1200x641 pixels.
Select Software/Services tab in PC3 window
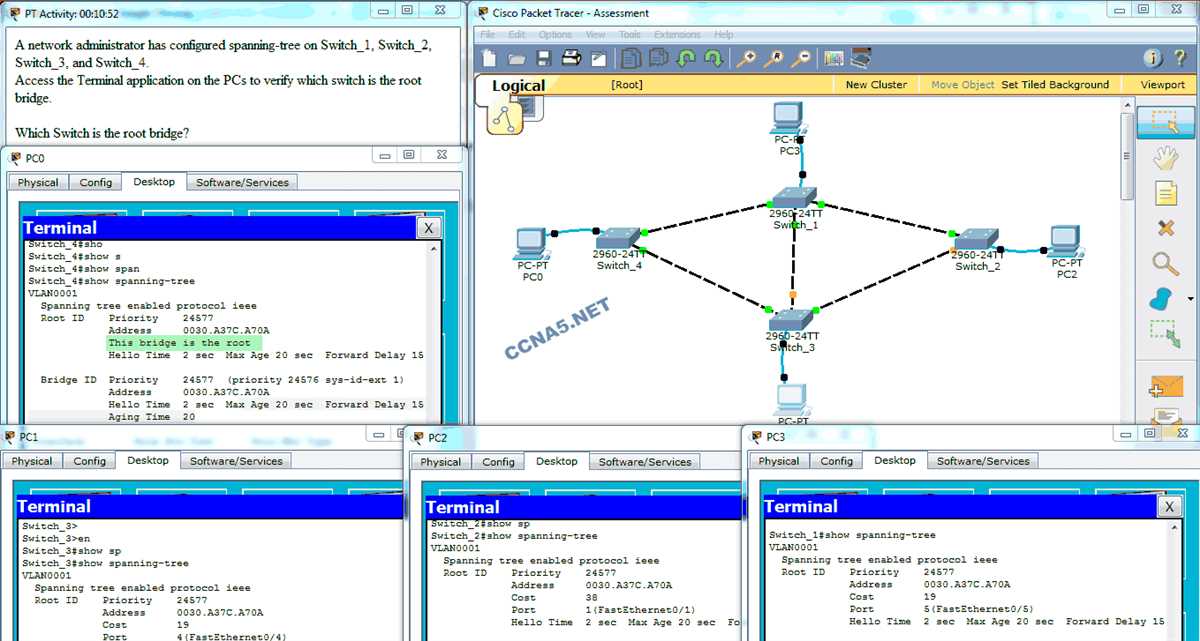point(983,461)
